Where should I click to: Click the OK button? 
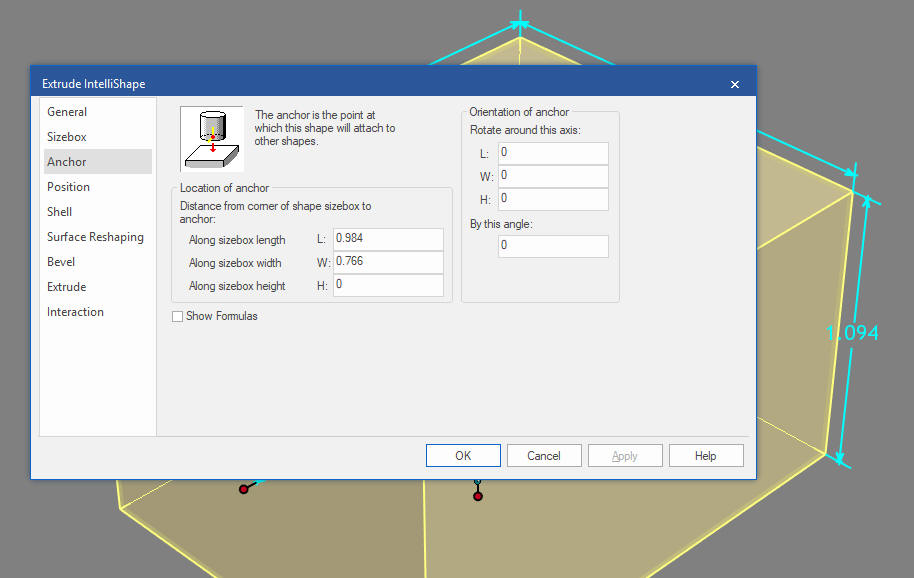pyautogui.click(x=463, y=456)
